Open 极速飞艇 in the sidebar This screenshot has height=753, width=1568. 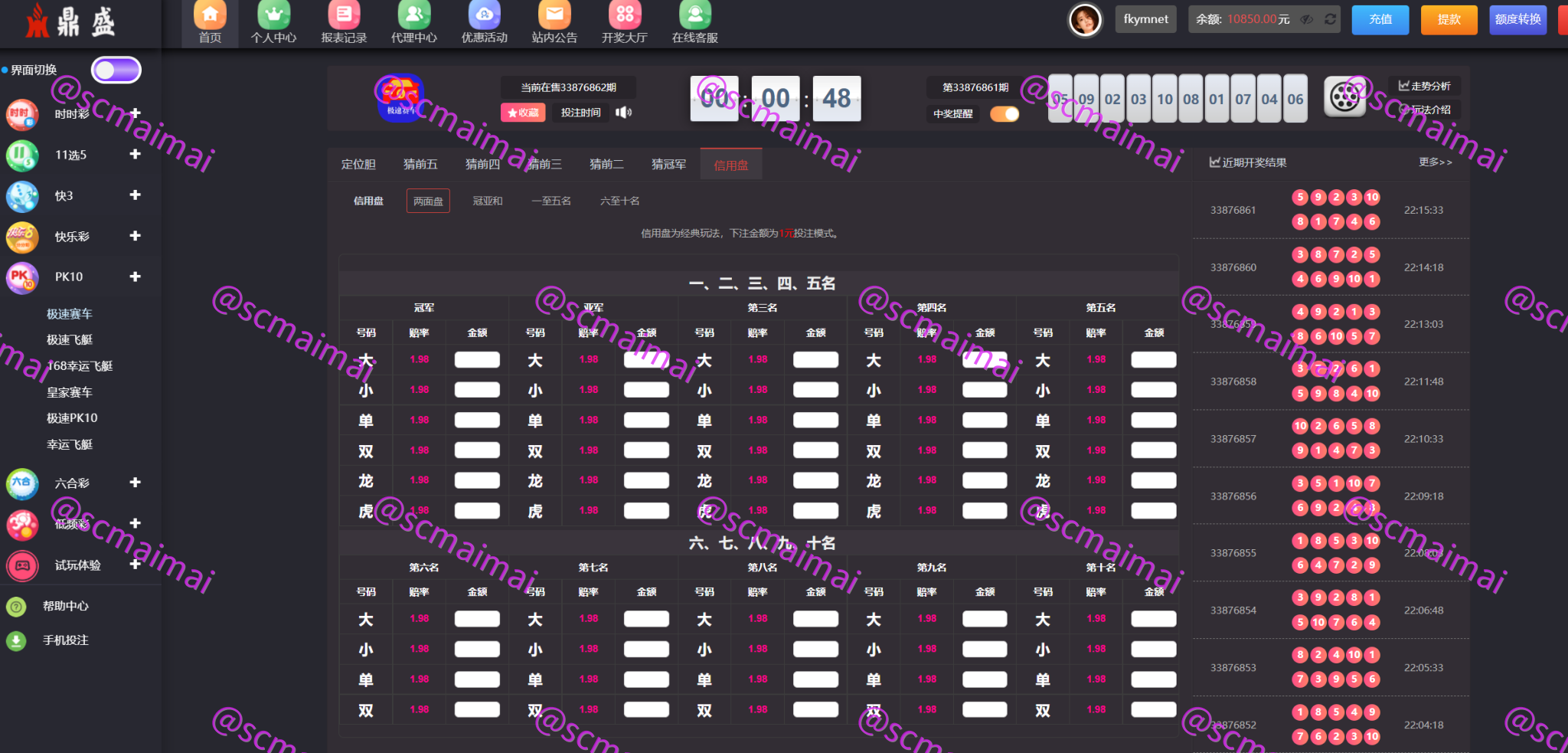tap(70, 340)
